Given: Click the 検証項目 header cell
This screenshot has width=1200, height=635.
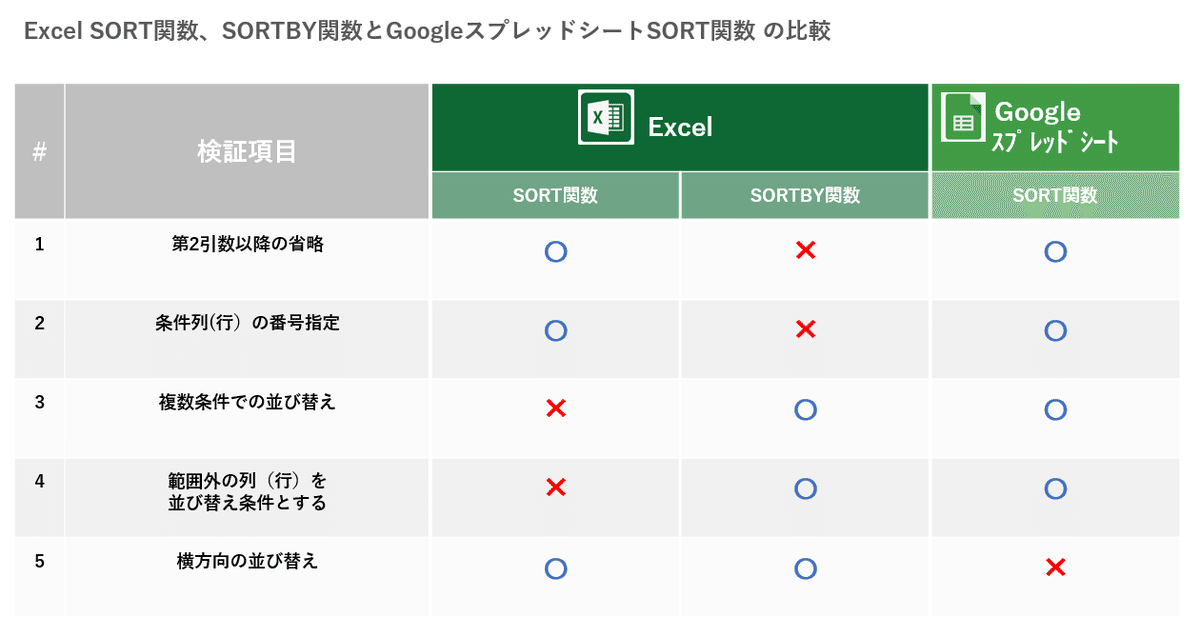Looking at the screenshot, I should (248, 151).
